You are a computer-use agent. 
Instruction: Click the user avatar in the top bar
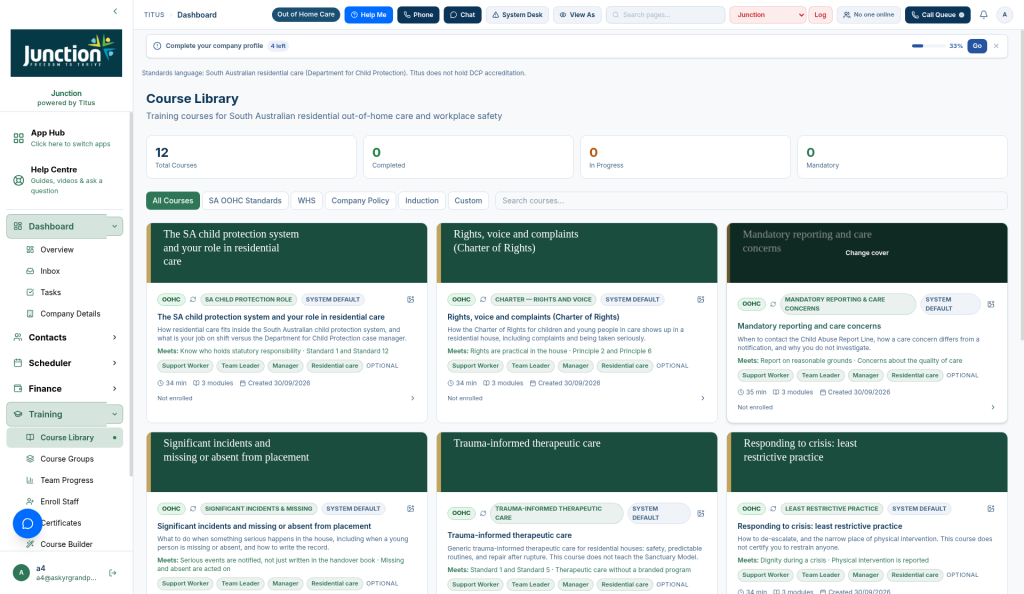[1004, 14]
